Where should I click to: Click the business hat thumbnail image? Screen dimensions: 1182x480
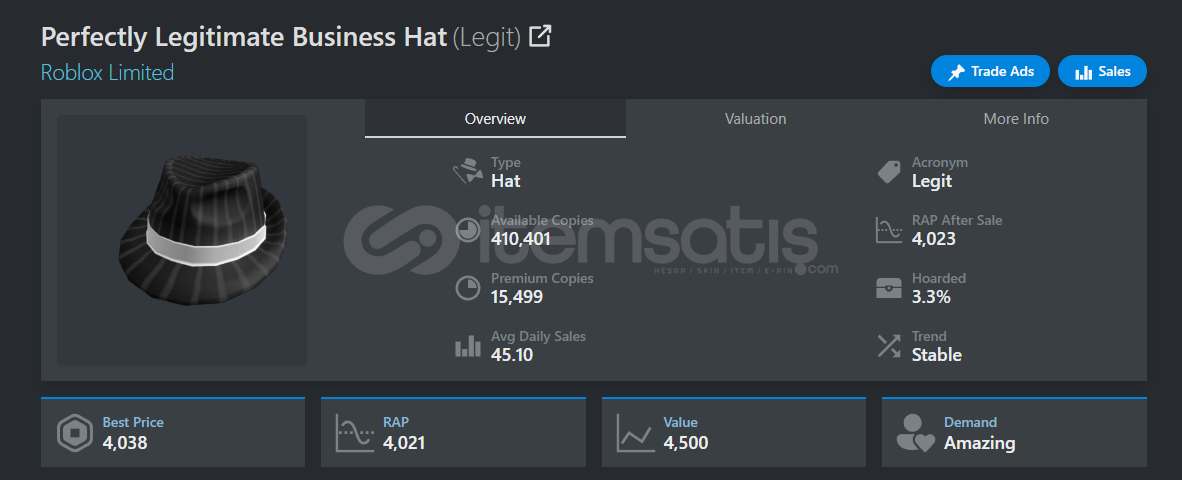point(182,240)
